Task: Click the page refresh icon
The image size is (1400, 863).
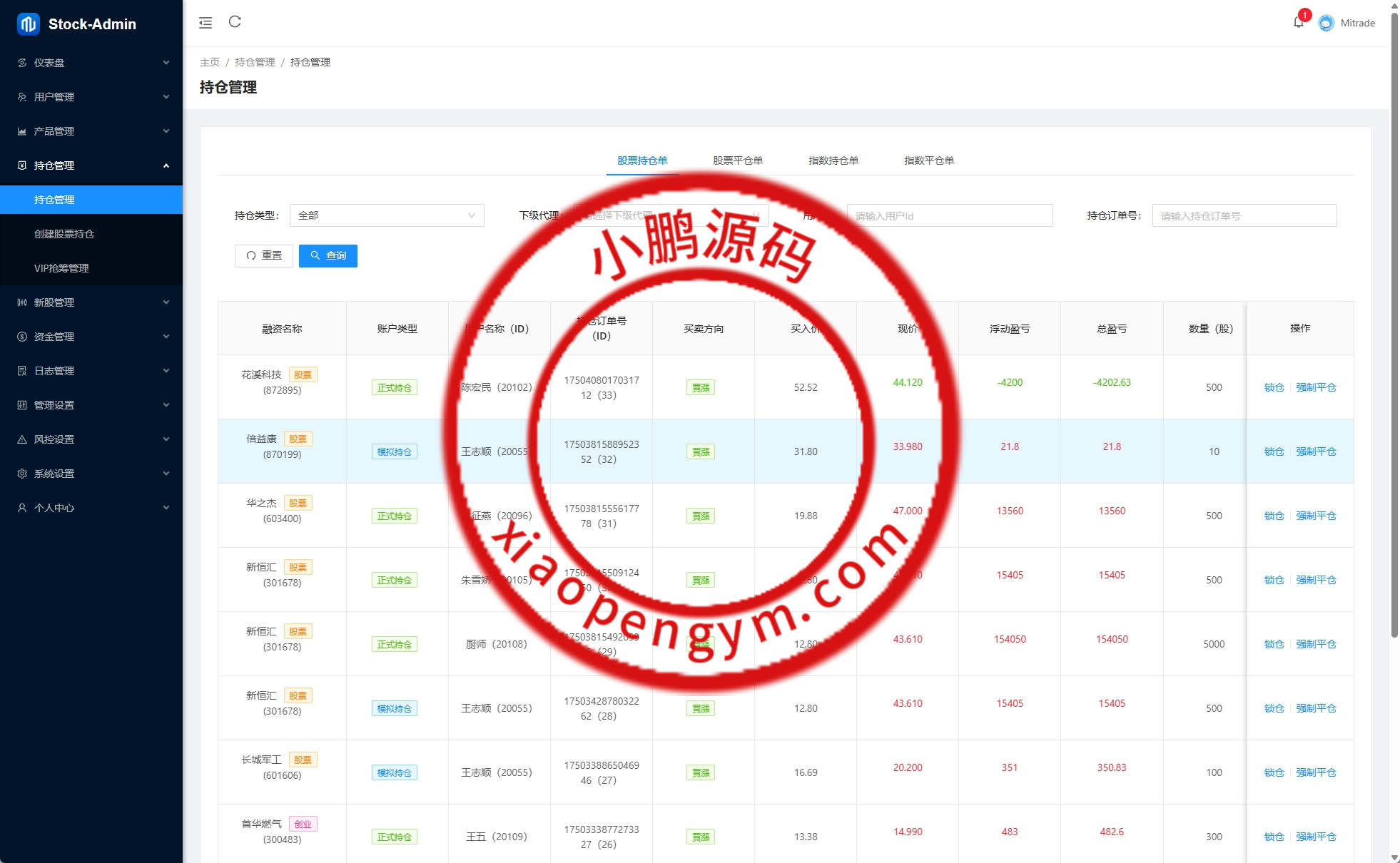Action: click(x=235, y=22)
